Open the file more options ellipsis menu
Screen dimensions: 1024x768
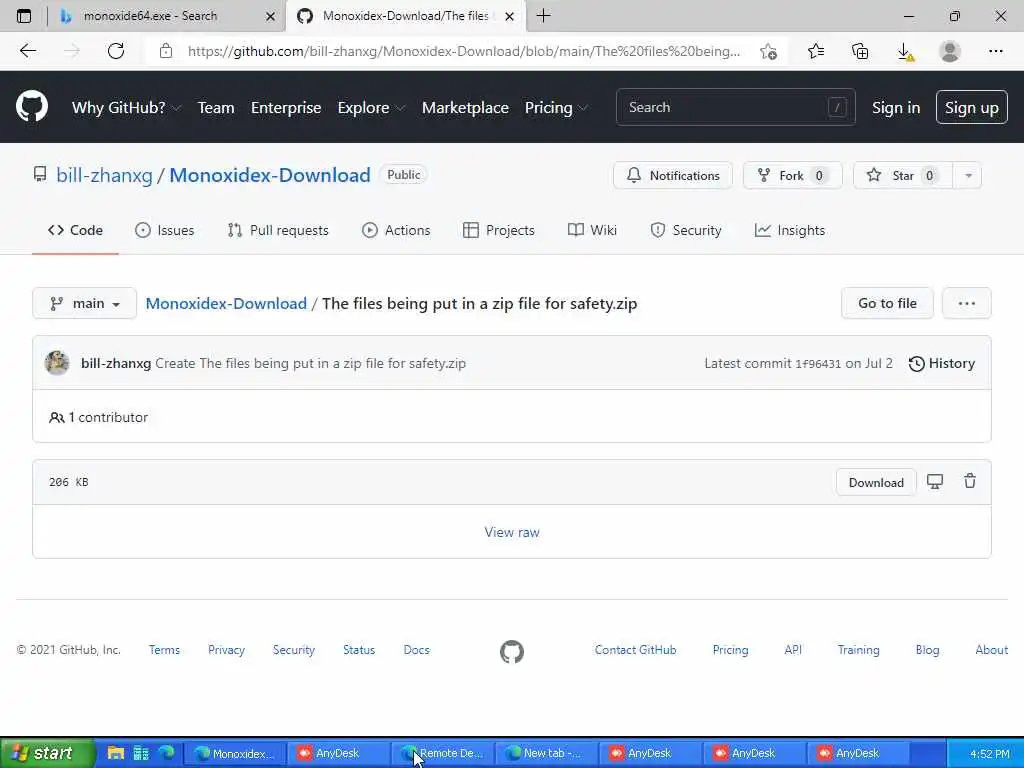point(967,303)
